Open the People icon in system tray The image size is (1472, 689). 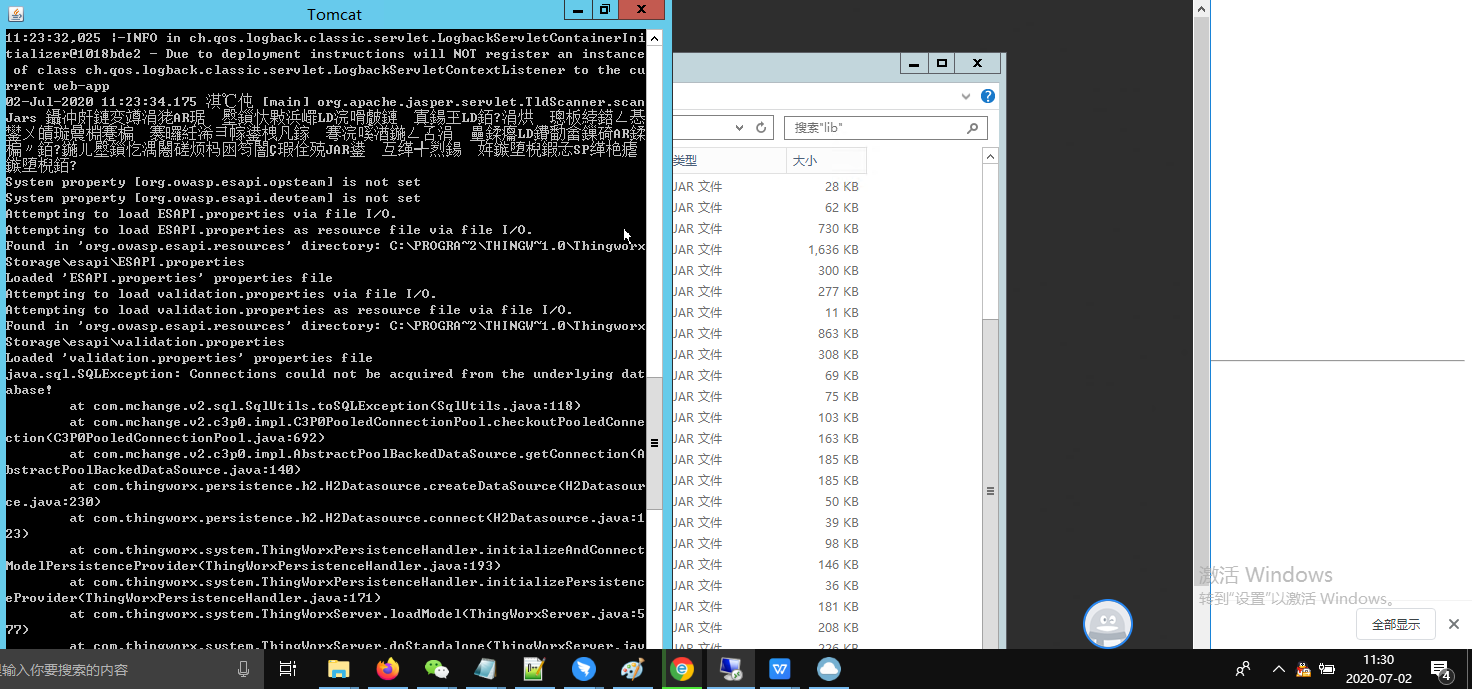click(x=1243, y=670)
